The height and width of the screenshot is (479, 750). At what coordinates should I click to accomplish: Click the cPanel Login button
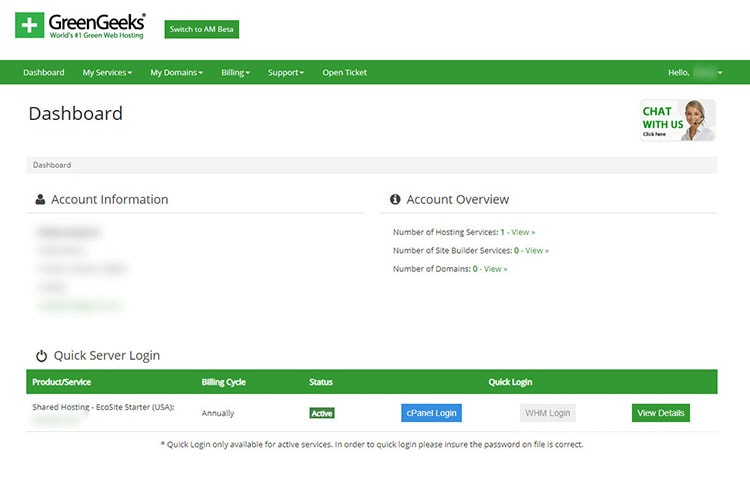[x=431, y=413]
